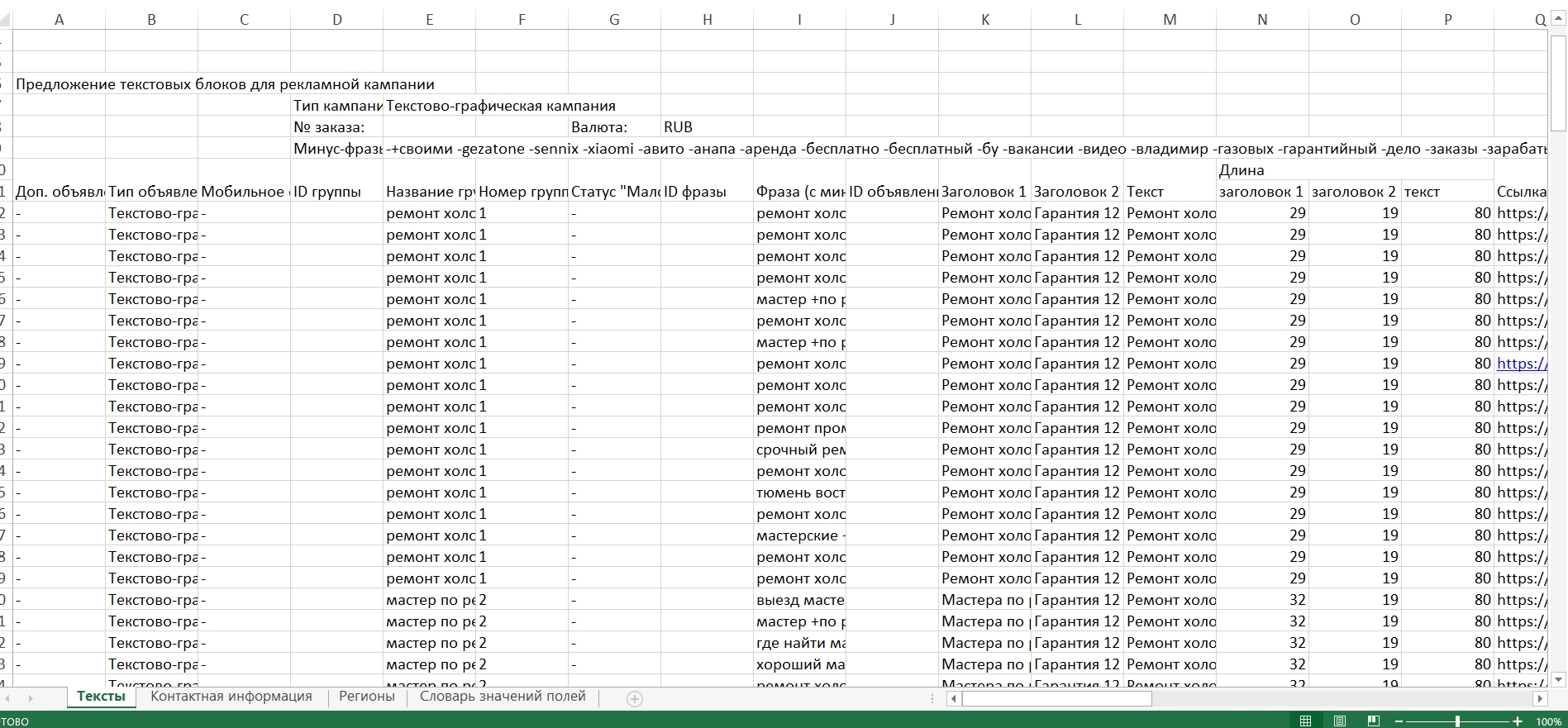
Task: Select the 'Ссылка' header cell
Action: [1521, 192]
